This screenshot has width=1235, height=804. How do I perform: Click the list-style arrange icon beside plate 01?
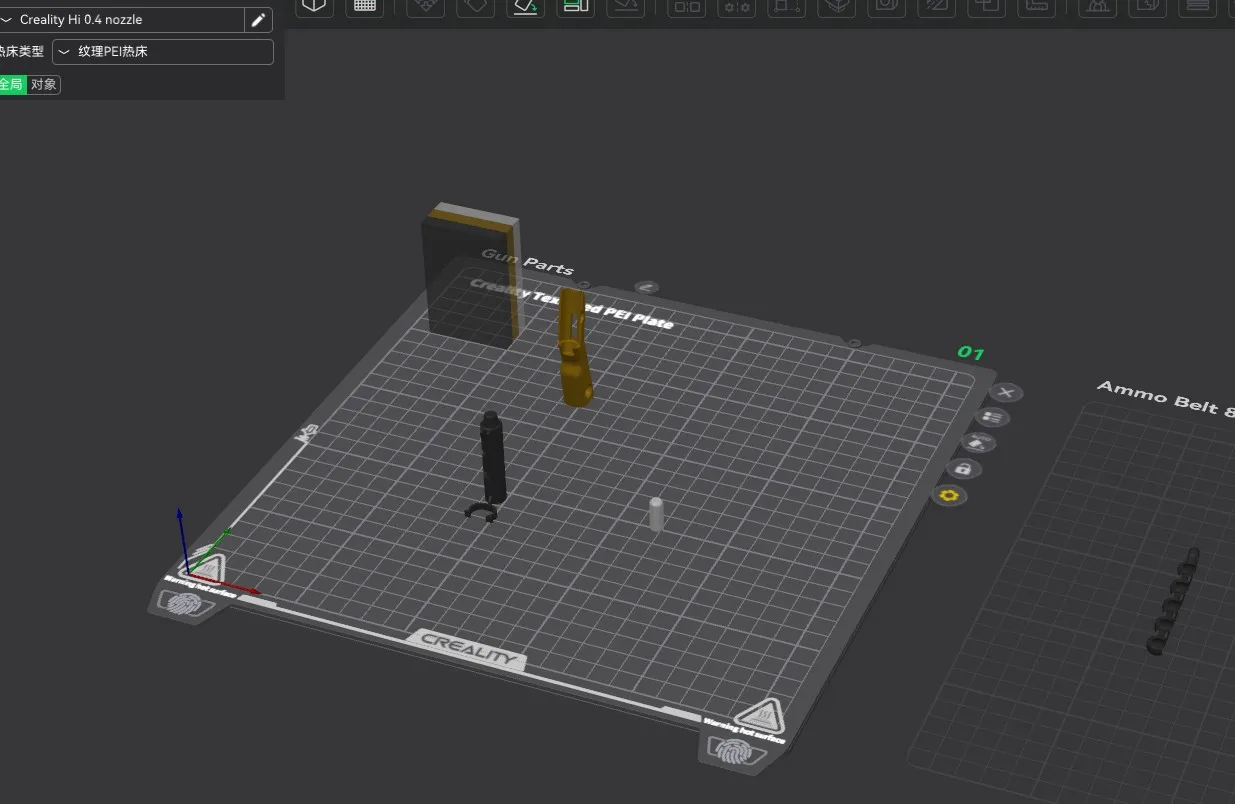coord(993,417)
